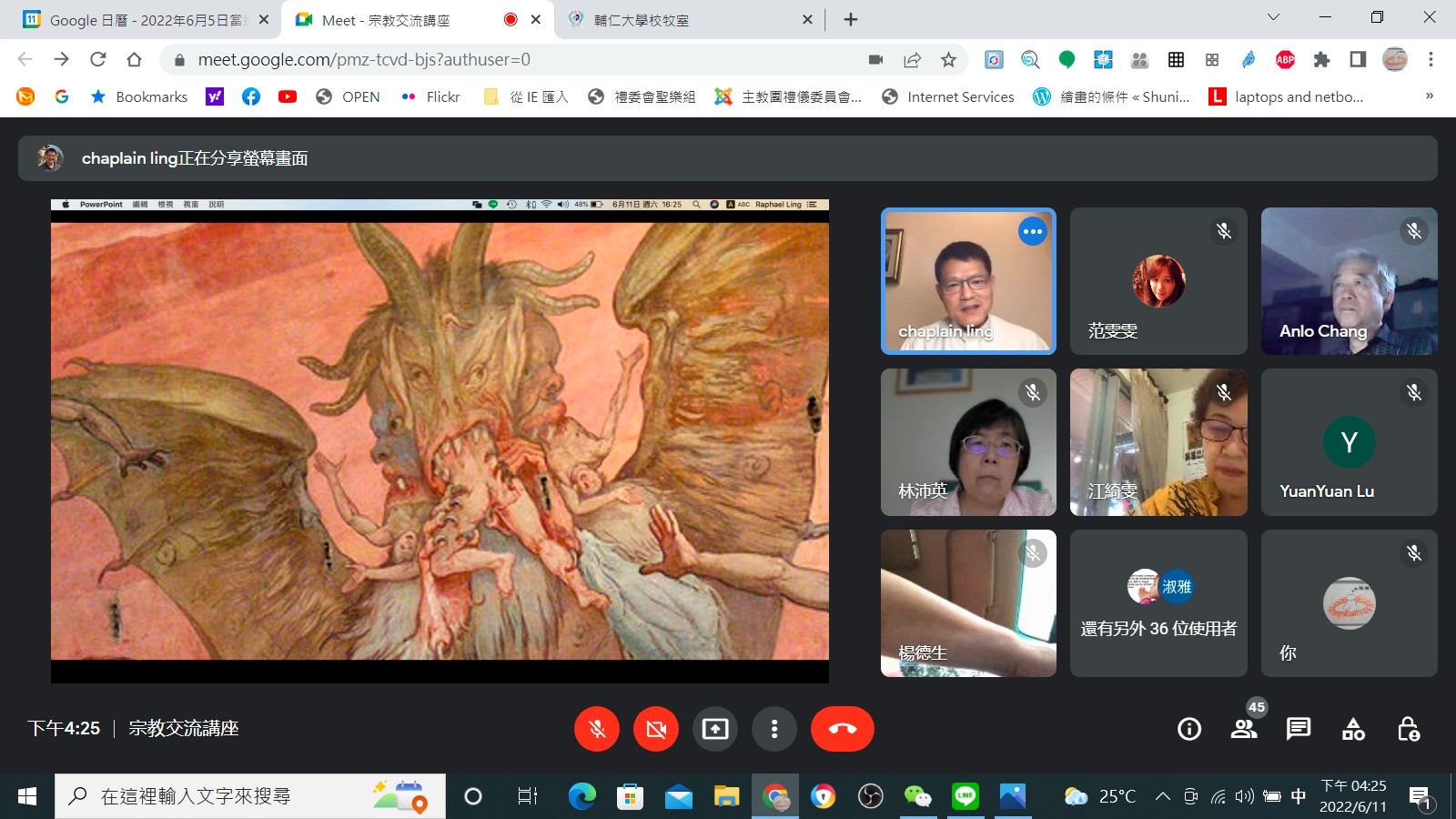
Task: Show hidden system tray icons
Action: (x=1162, y=796)
